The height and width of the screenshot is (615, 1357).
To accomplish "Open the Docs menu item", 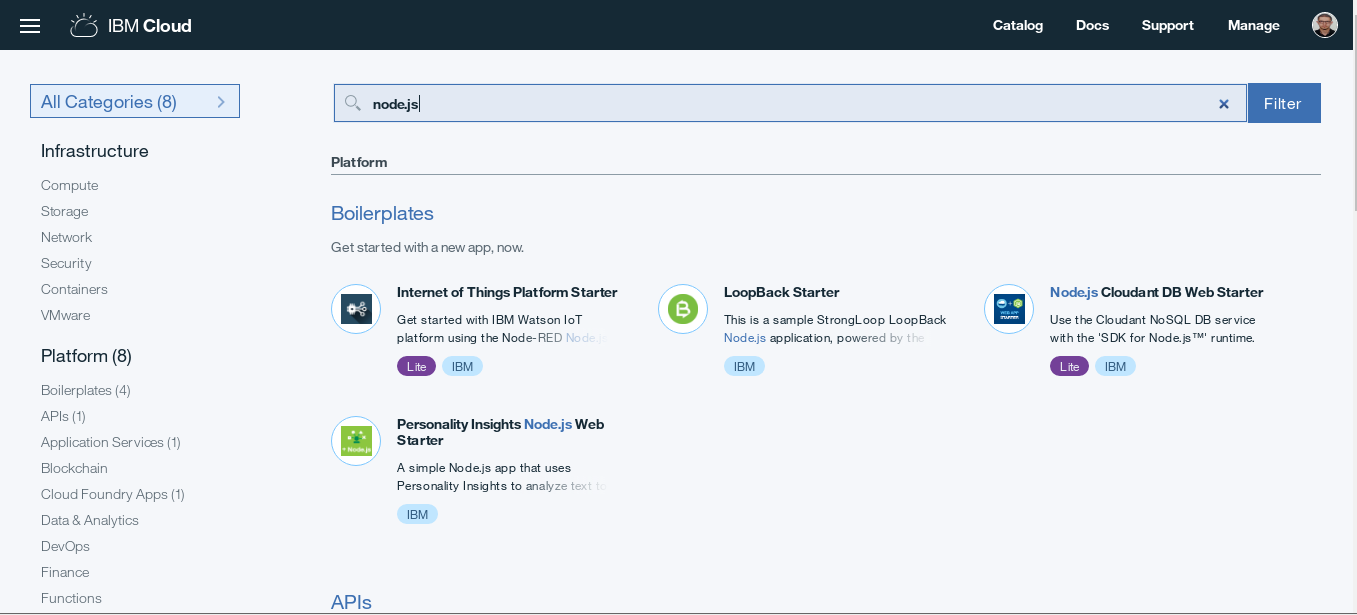I will 1092,26.
